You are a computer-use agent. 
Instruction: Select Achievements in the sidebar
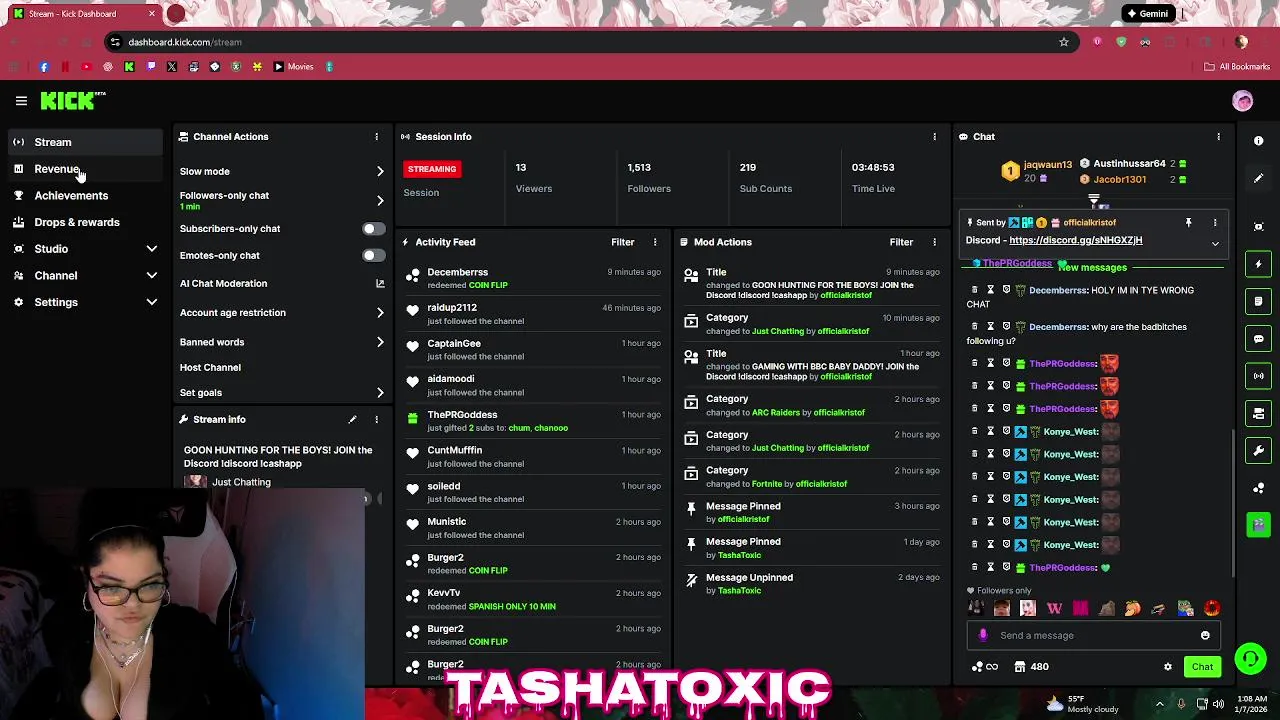click(x=84, y=196)
